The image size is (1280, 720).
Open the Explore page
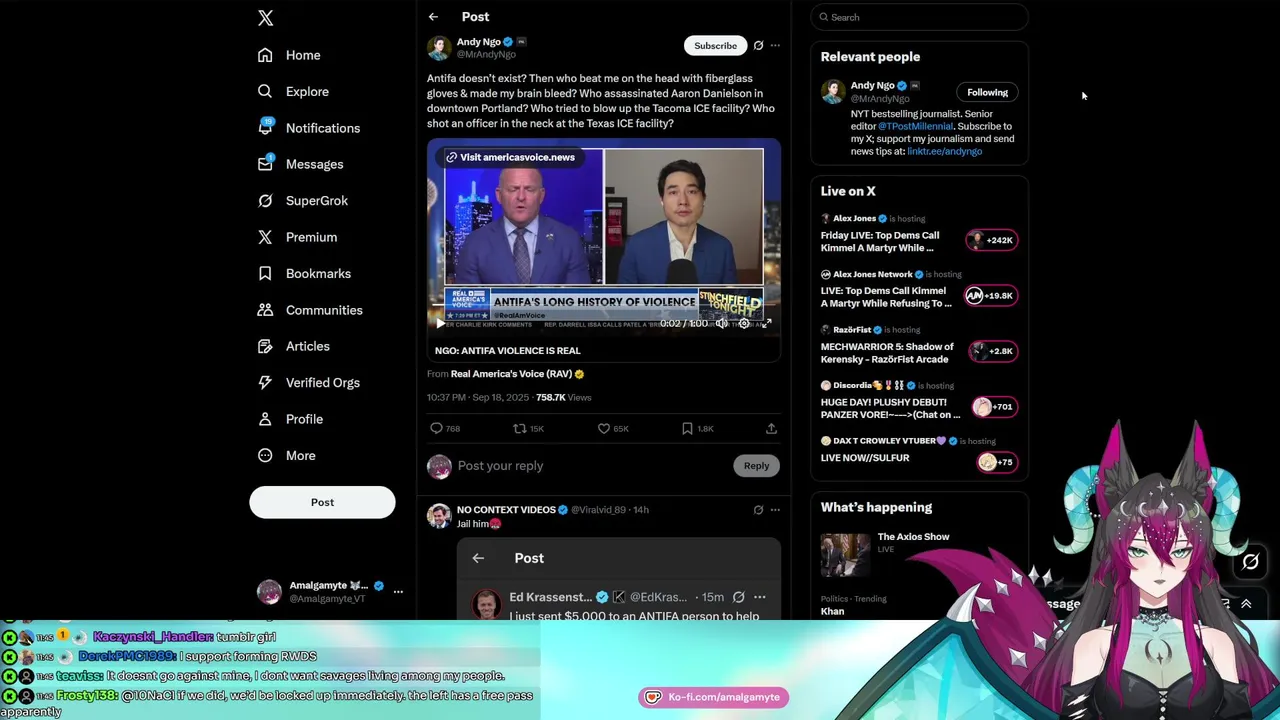pyautogui.click(x=293, y=91)
